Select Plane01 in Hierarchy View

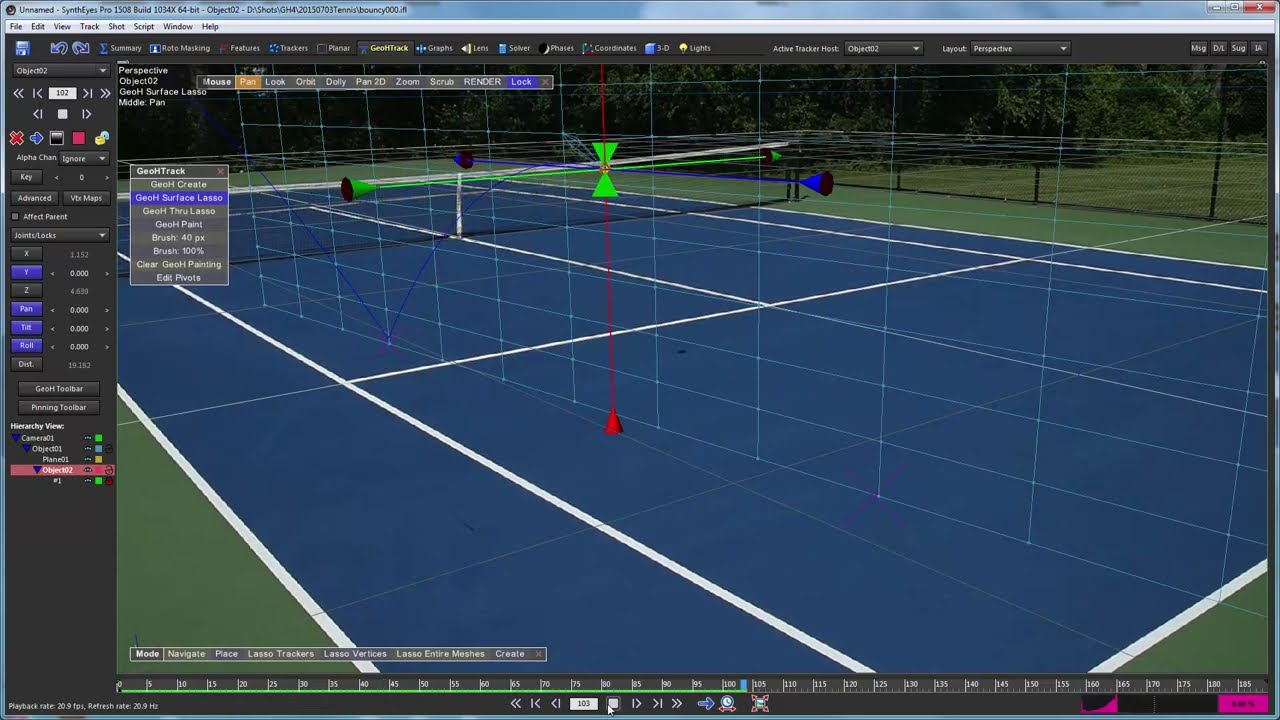pyautogui.click(x=55, y=459)
